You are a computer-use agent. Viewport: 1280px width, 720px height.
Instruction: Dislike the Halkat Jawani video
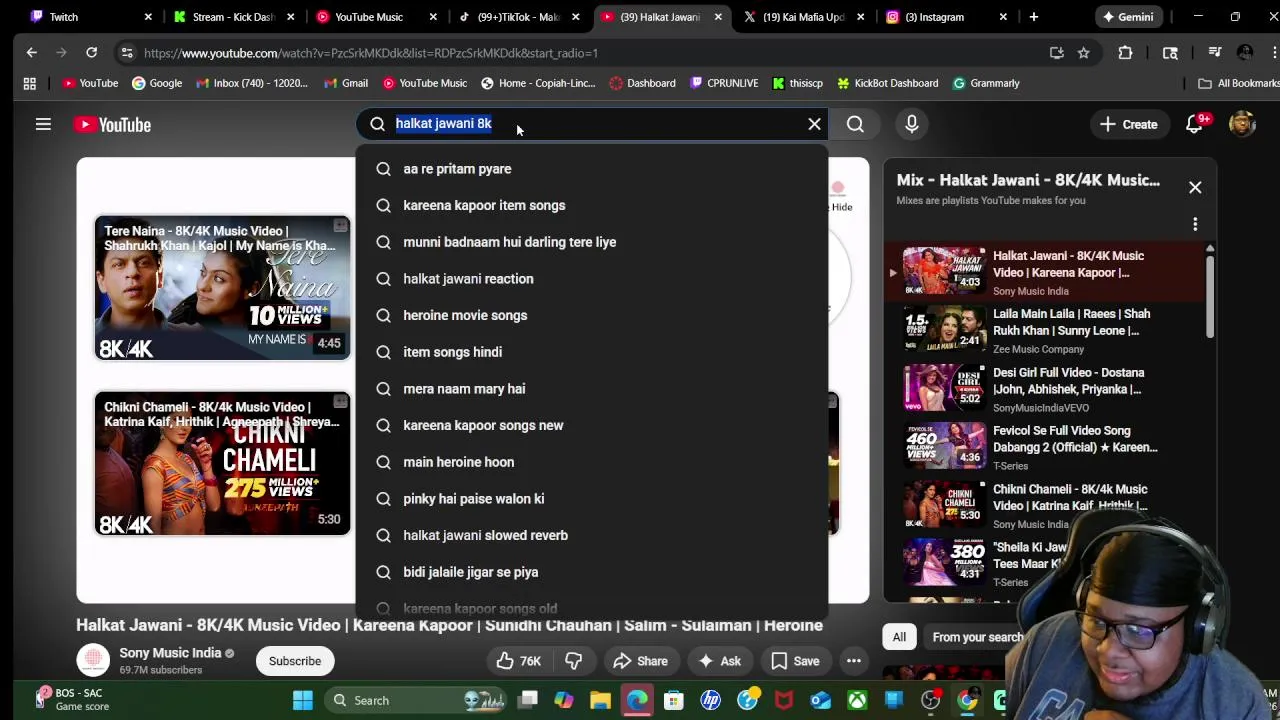point(573,661)
